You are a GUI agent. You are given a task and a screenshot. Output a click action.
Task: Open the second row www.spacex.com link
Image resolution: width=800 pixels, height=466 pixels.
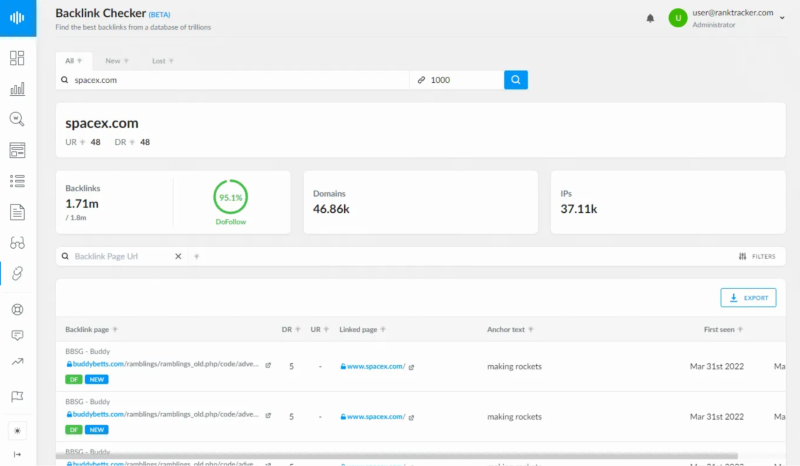tap(373, 416)
